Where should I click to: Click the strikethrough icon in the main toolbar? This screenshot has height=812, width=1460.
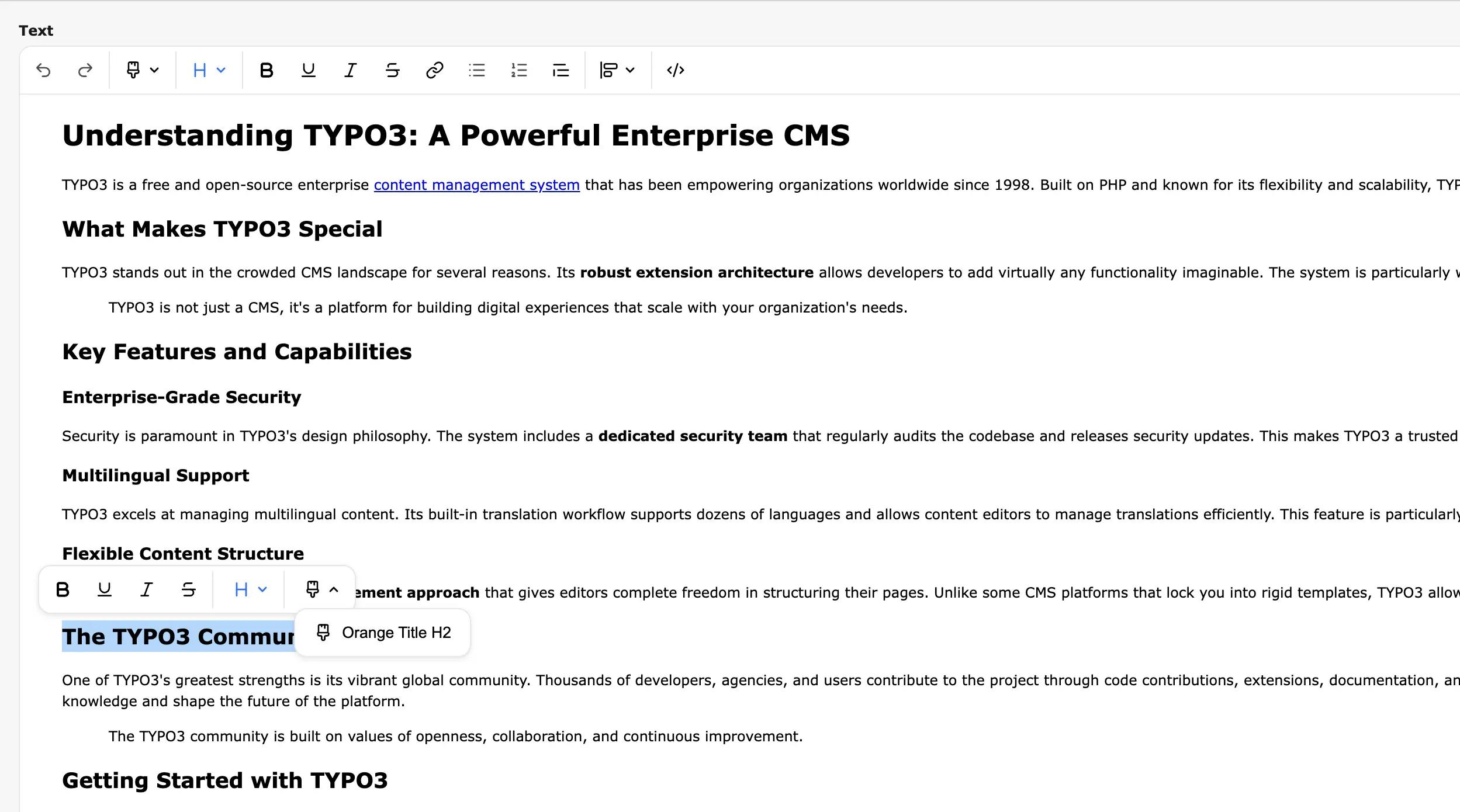point(392,70)
